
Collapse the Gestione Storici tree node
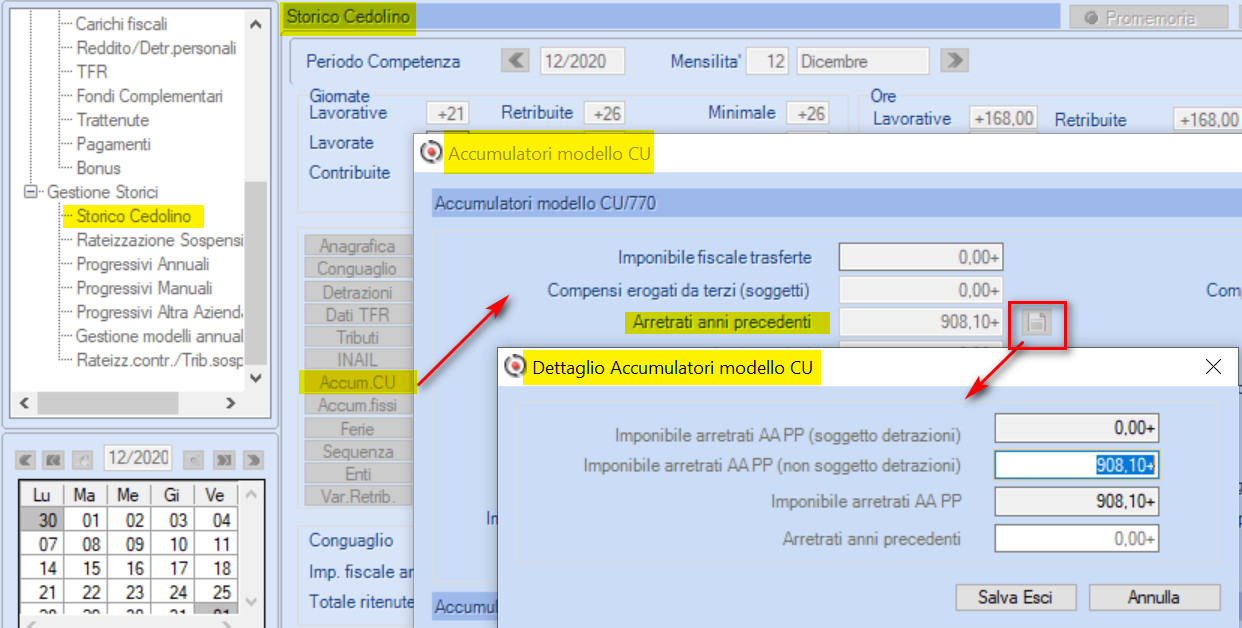30,192
